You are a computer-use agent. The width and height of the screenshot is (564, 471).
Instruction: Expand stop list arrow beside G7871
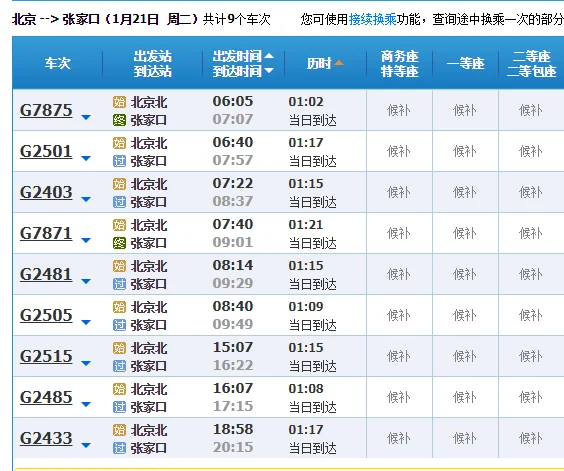tap(86, 240)
